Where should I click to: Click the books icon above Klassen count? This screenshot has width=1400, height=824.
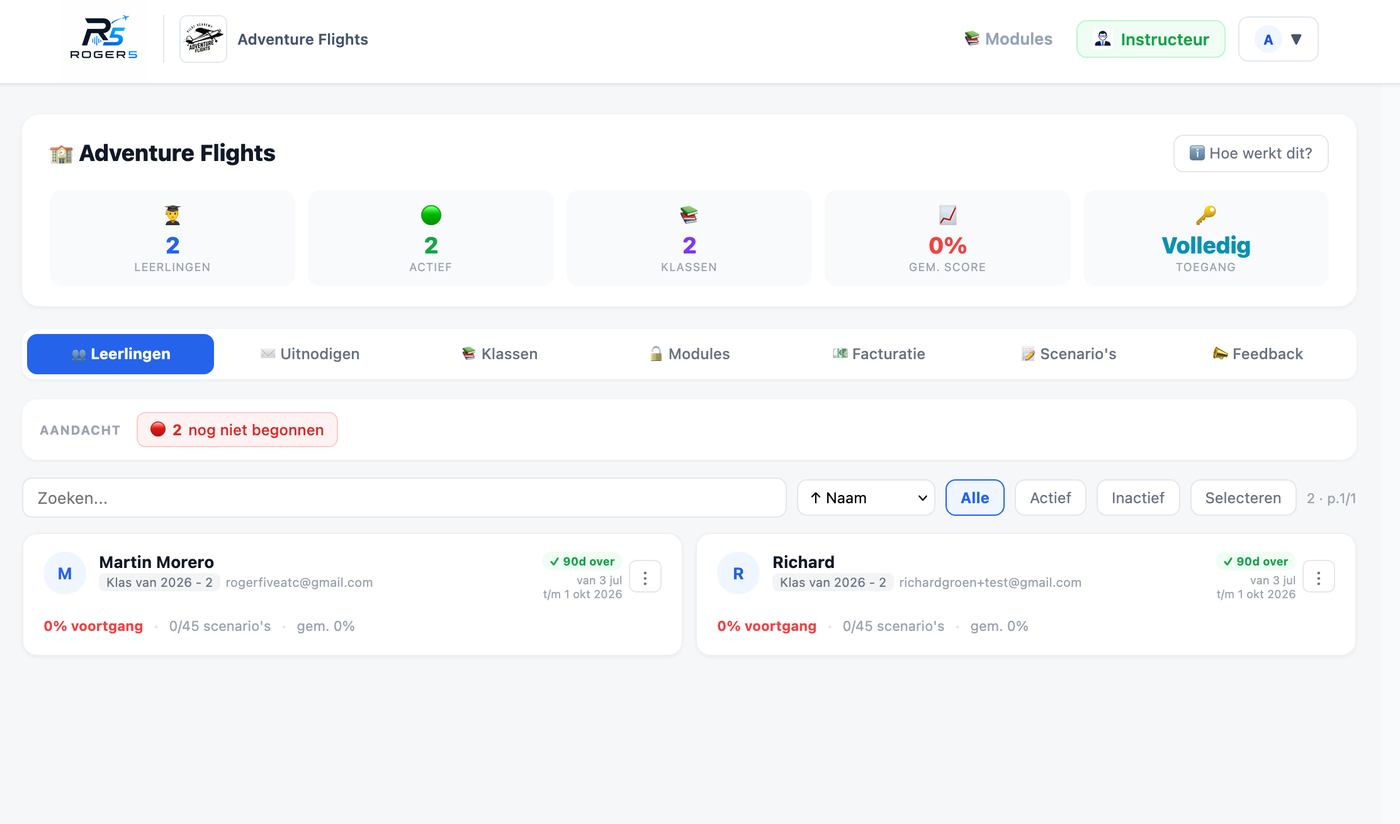tap(689, 215)
